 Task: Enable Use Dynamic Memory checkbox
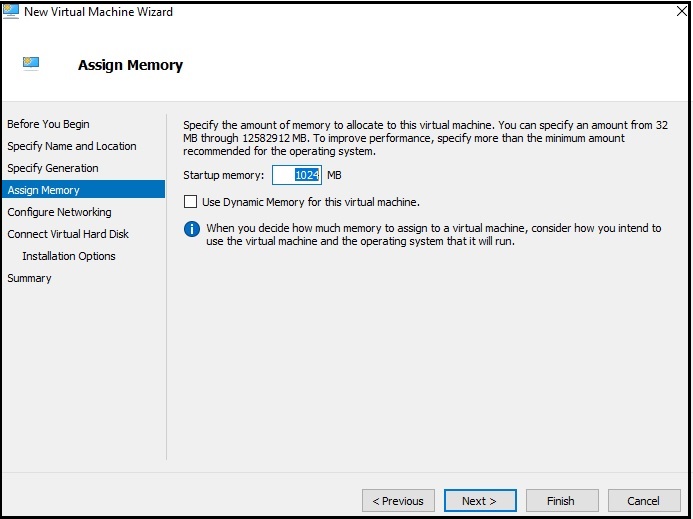[x=191, y=202]
